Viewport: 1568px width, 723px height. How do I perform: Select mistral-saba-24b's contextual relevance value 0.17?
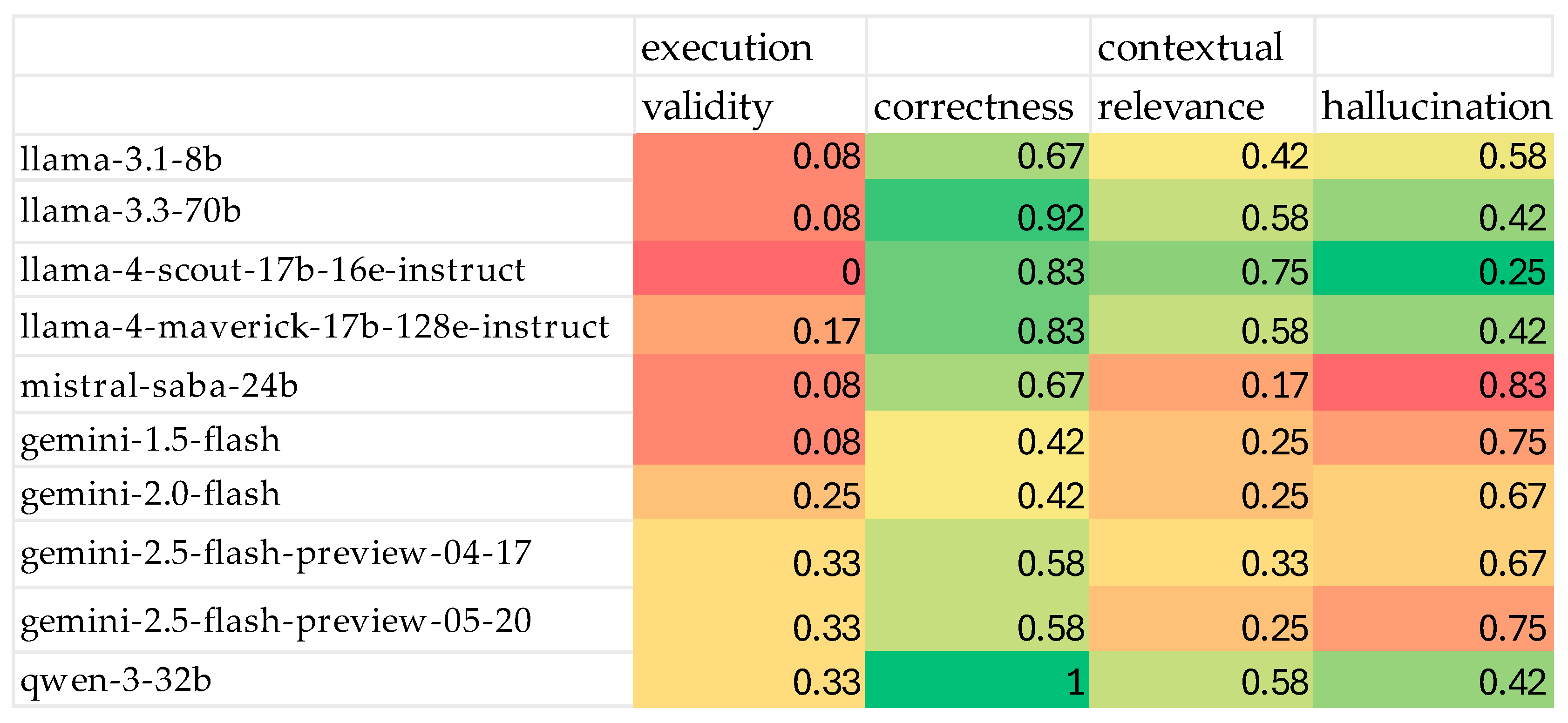[x=1201, y=385]
